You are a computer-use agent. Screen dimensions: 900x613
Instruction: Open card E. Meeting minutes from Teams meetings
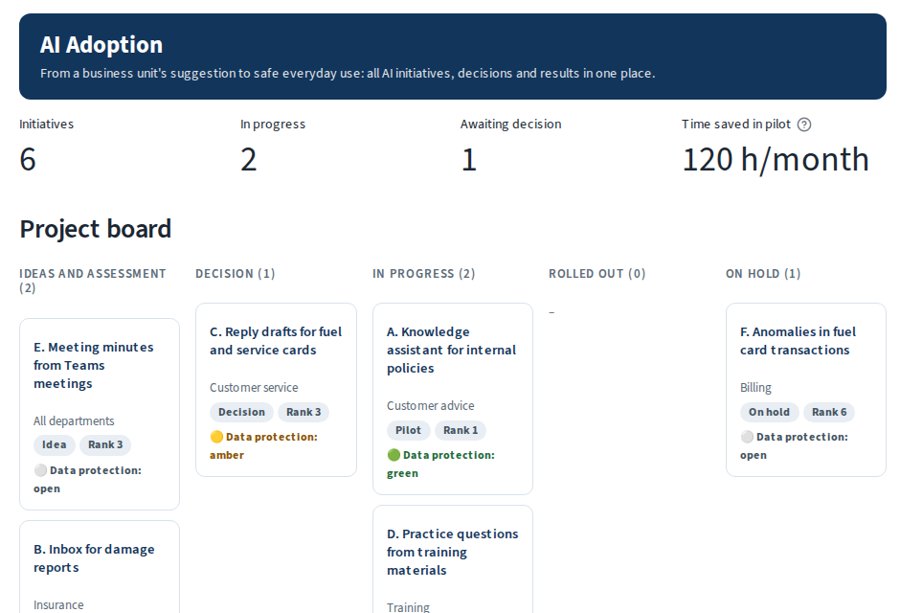click(x=99, y=414)
